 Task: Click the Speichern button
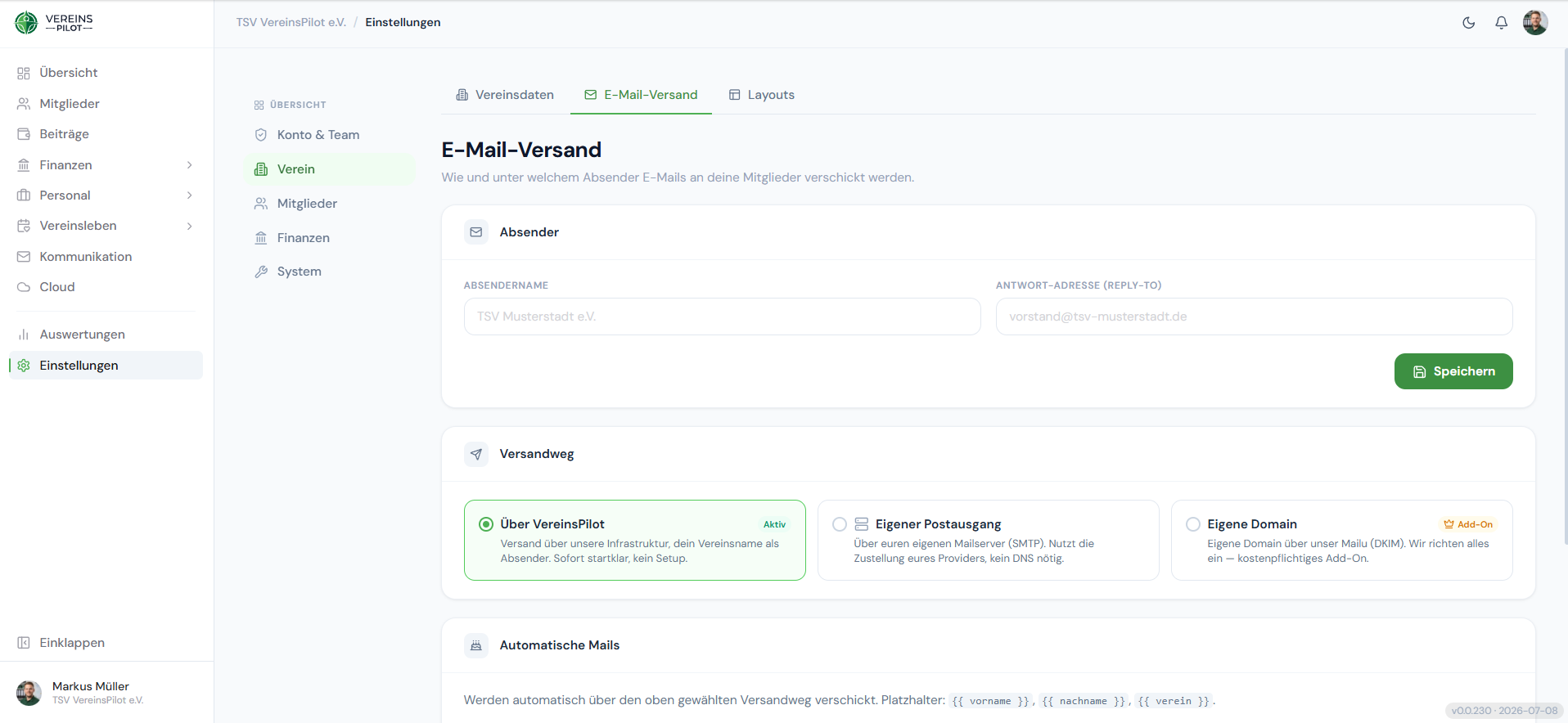click(1453, 371)
